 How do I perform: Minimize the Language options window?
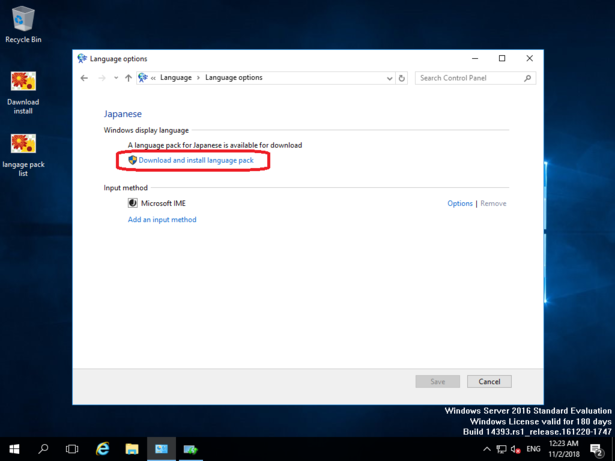coord(475,58)
